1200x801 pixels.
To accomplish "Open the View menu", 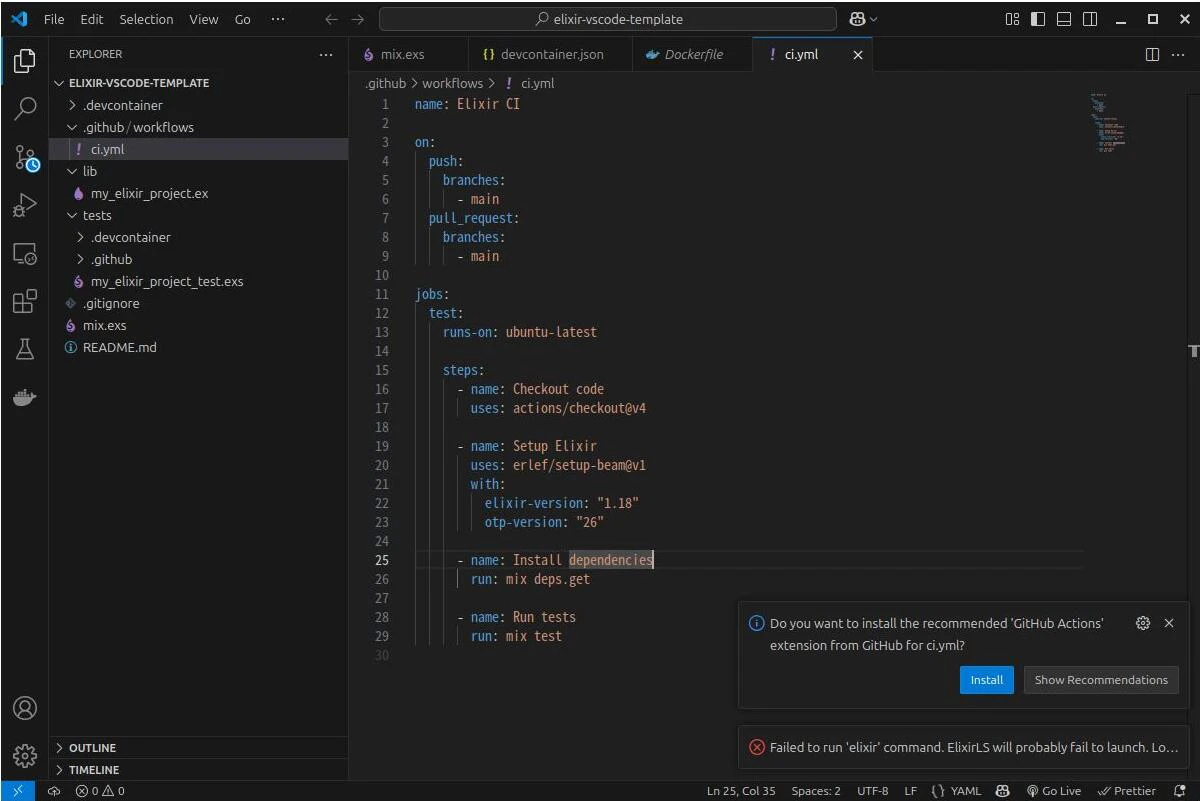I will click(x=204, y=19).
